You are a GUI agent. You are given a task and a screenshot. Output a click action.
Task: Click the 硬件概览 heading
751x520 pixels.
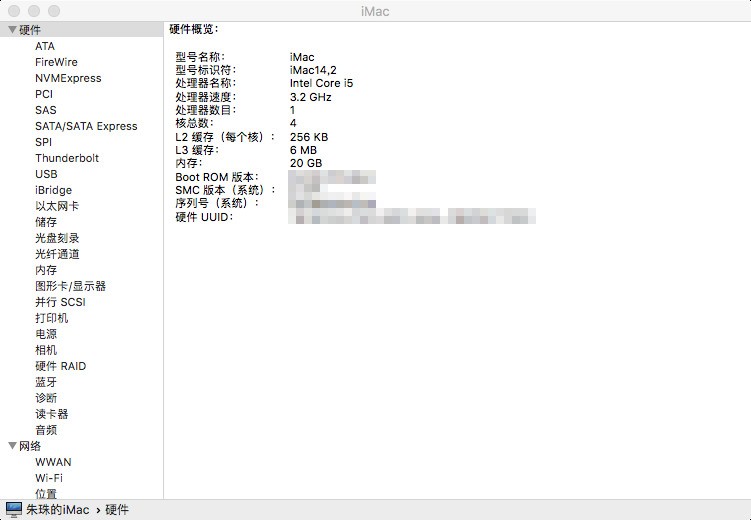pyautogui.click(x=193, y=29)
